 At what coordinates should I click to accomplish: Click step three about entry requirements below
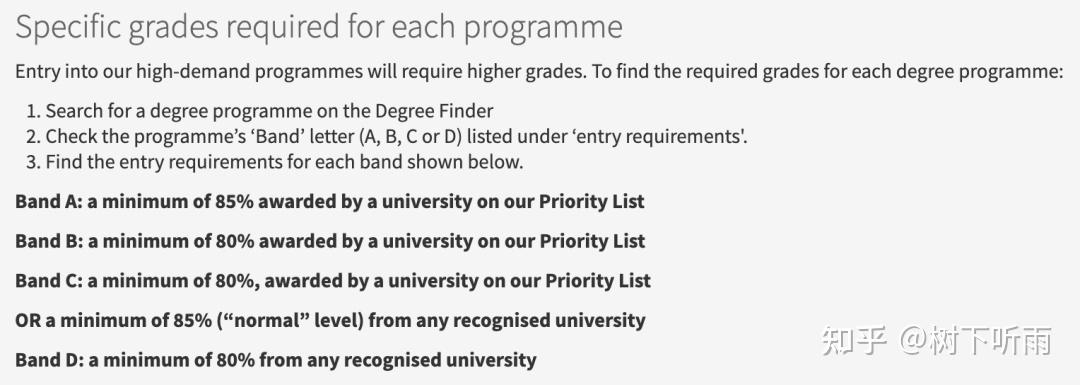(275, 162)
